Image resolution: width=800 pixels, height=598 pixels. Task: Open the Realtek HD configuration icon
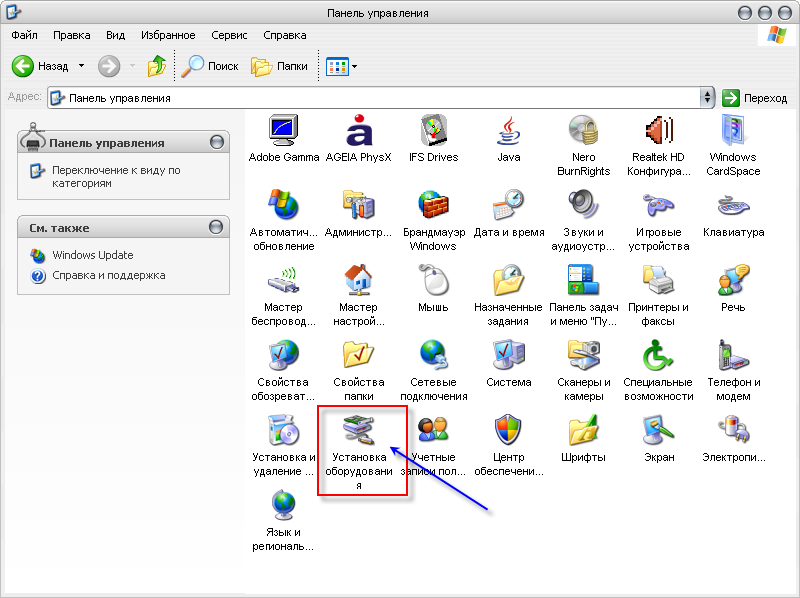[658, 145]
